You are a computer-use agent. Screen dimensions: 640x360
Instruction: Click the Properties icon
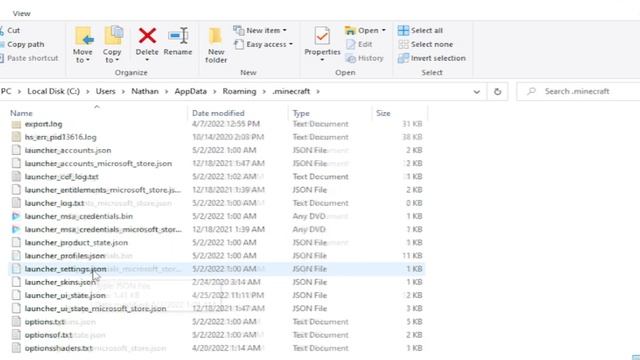pyautogui.click(x=322, y=36)
